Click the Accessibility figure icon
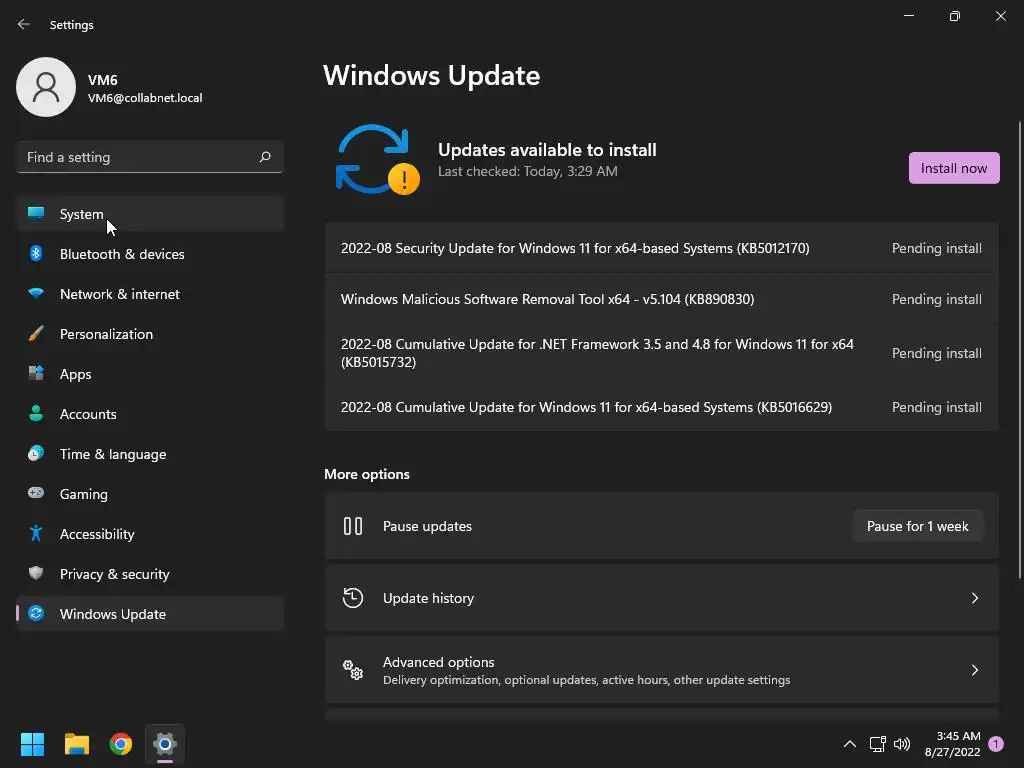Screen dimensions: 1024x768 [36, 534]
